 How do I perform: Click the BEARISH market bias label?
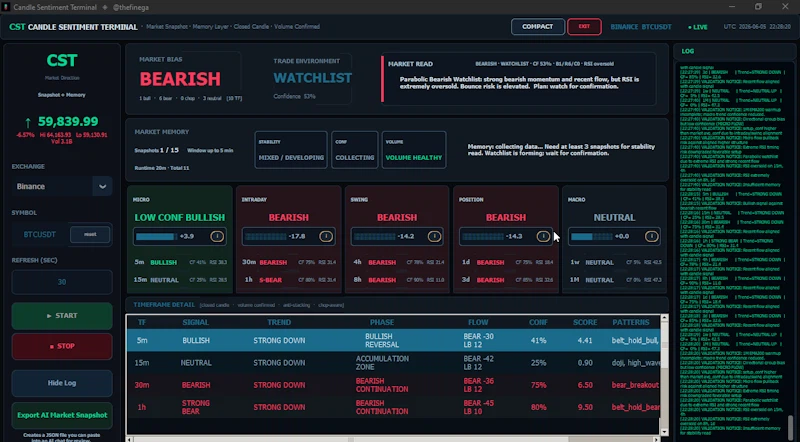(180, 79)
